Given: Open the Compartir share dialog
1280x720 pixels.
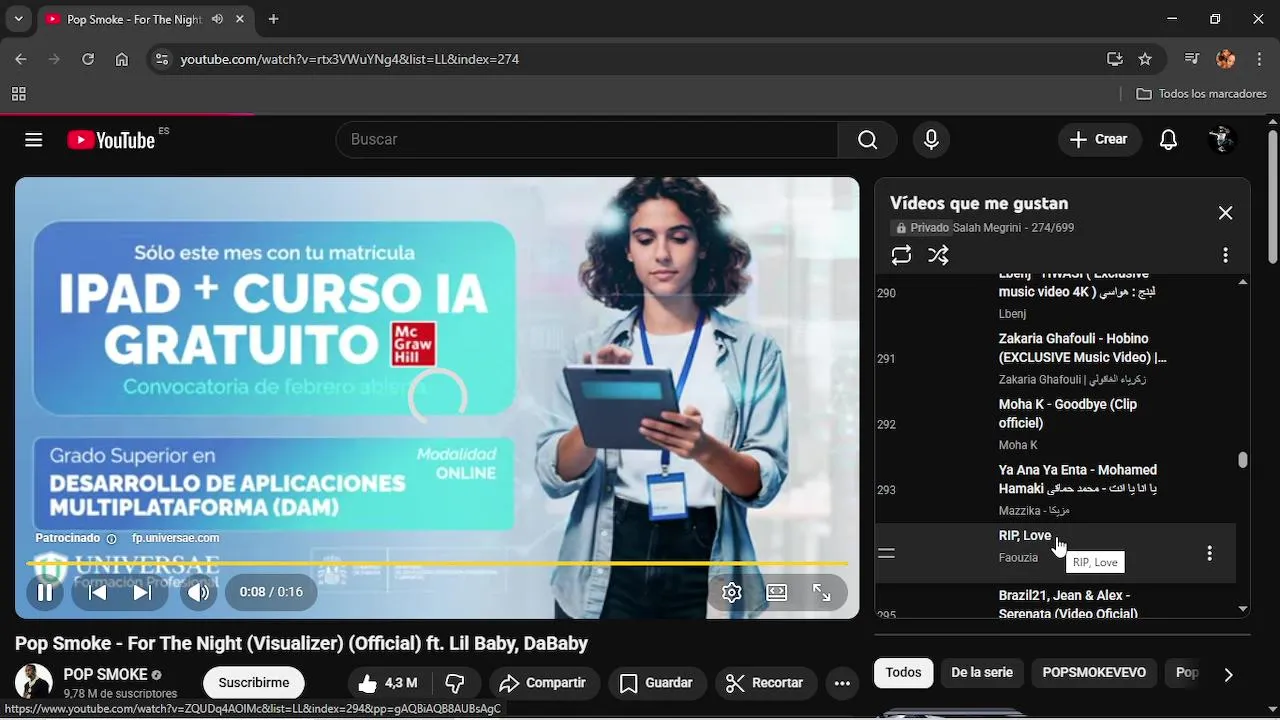Looking at the screenshot, I should tap(543, 683).
